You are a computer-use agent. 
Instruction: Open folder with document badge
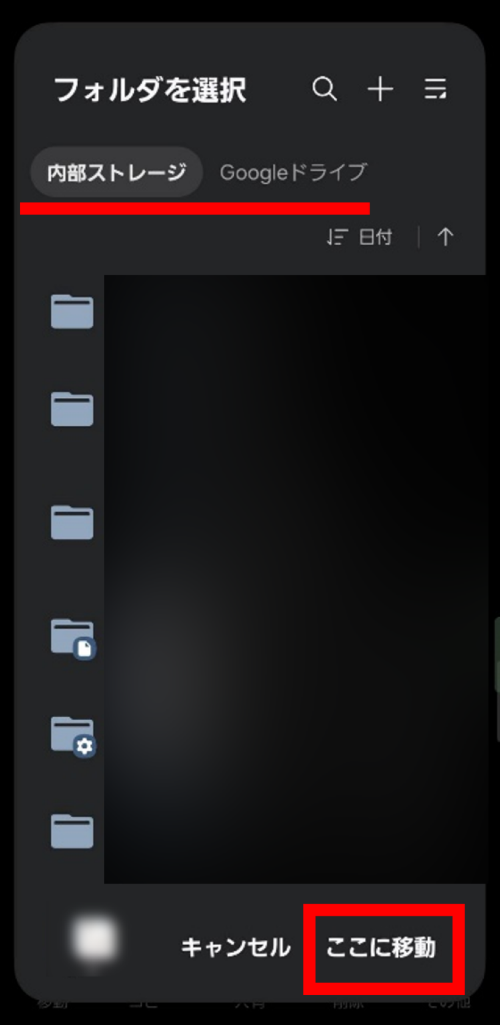(x=73, y=638)
